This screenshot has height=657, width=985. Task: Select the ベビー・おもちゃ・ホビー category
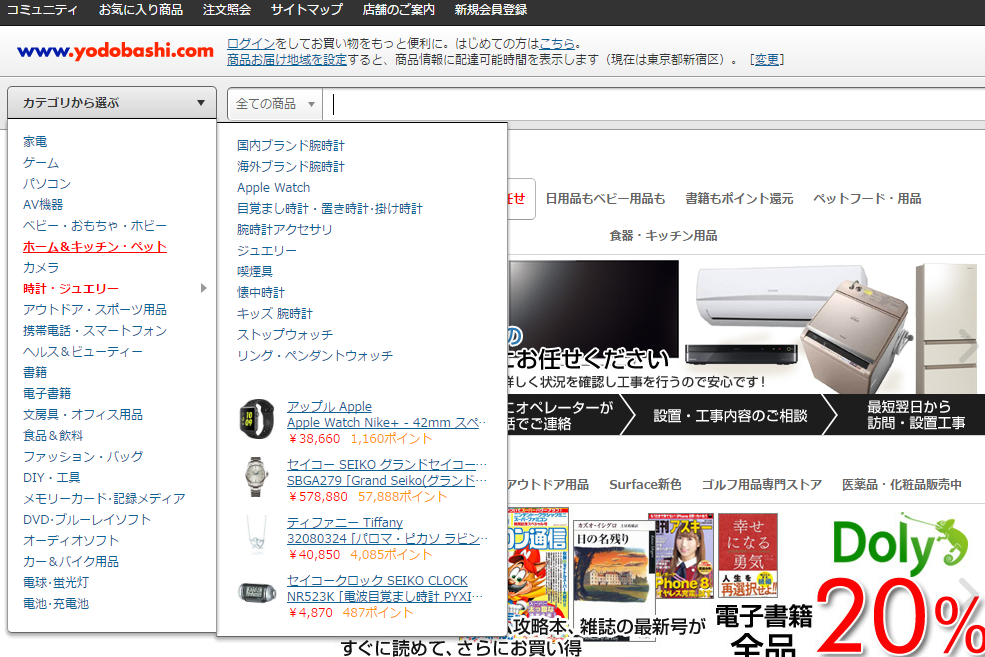95,225
